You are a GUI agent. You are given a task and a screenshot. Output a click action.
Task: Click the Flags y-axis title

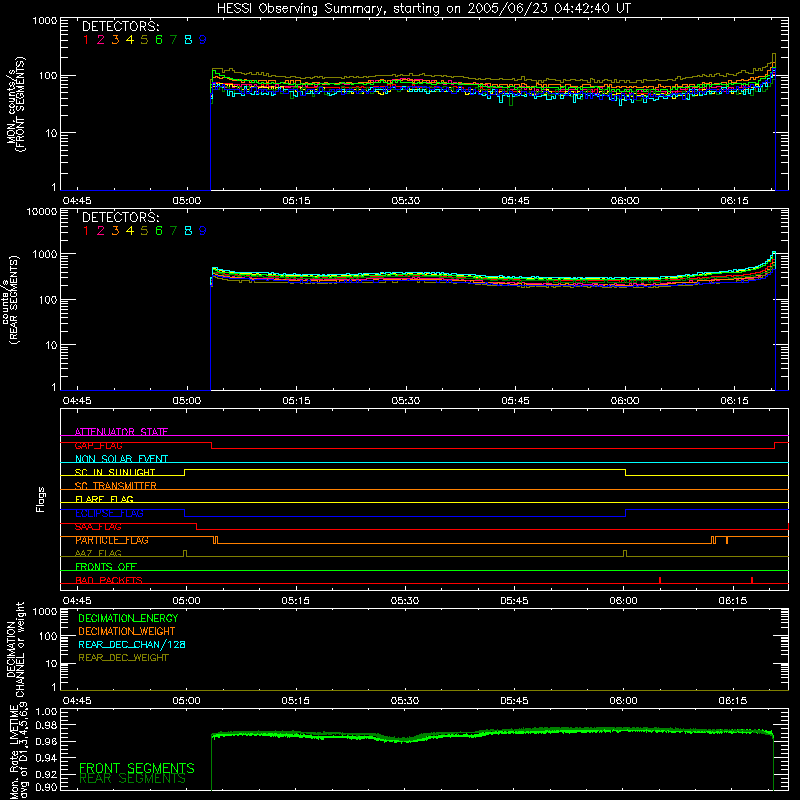(x=41, y=499)
